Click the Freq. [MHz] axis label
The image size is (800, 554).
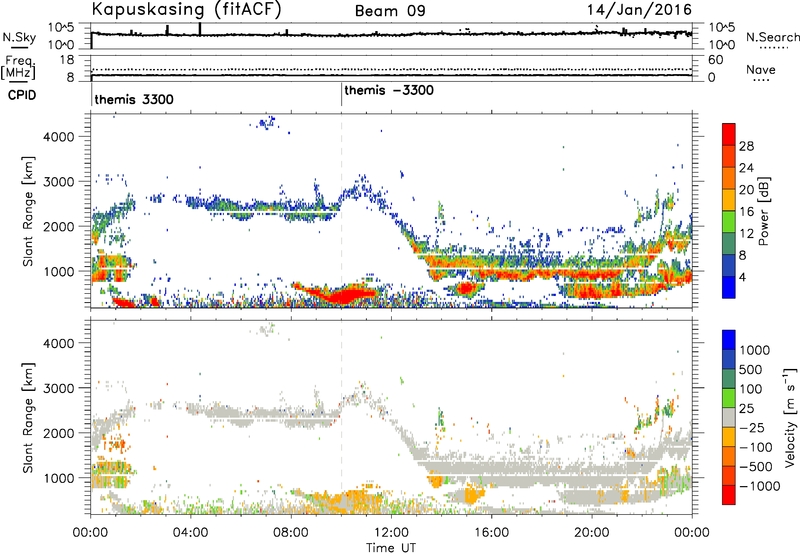pyautogui.click(x=18, y=67)
